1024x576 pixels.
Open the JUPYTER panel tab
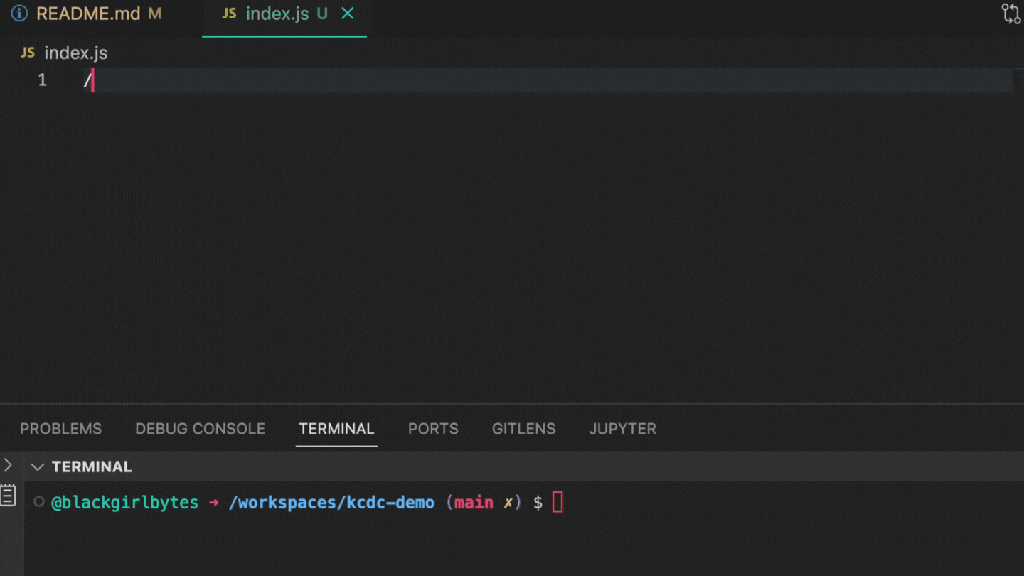tap(623, 428)
